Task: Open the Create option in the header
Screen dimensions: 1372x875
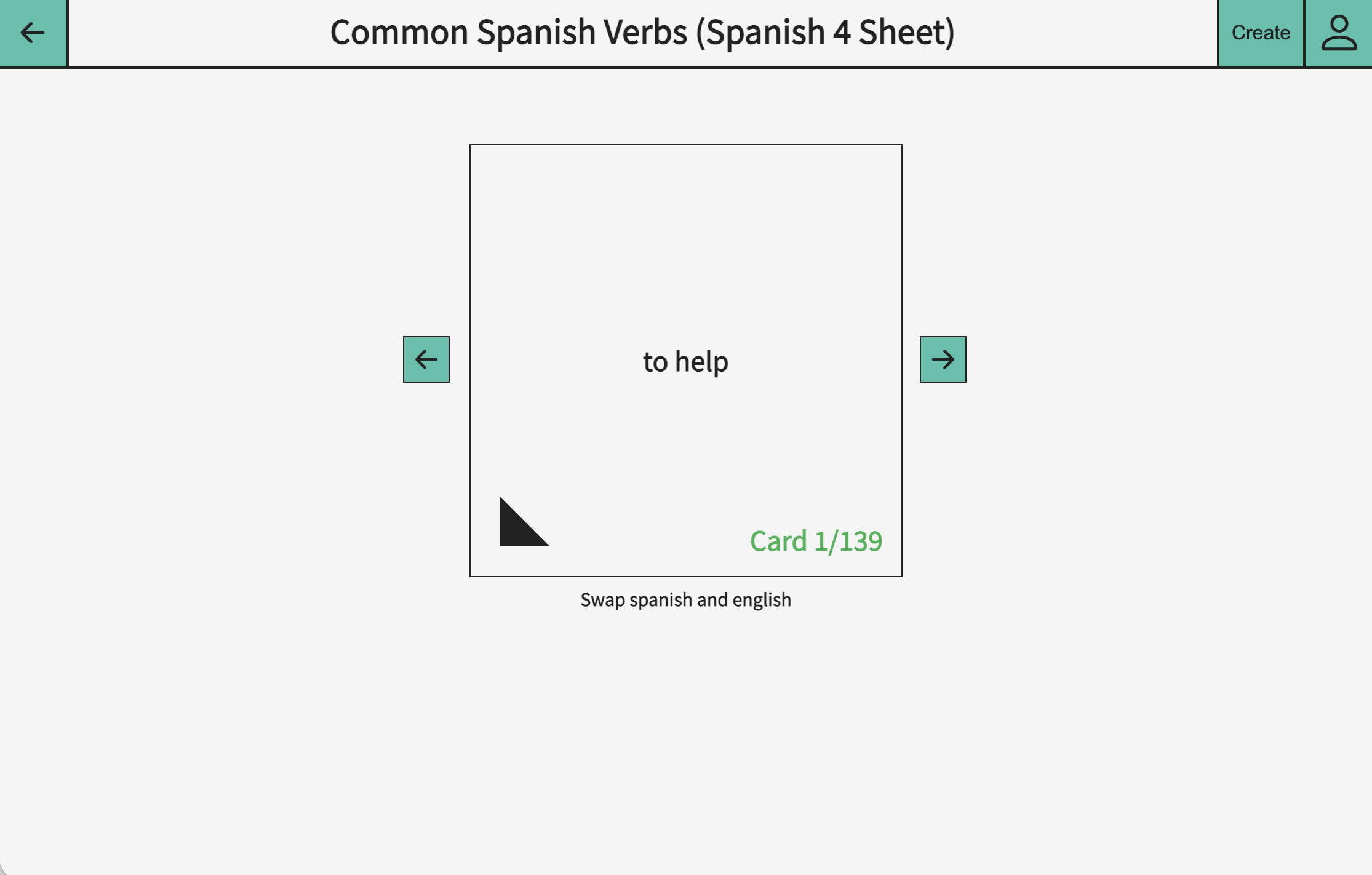Action: click(x=1260, y=33)
